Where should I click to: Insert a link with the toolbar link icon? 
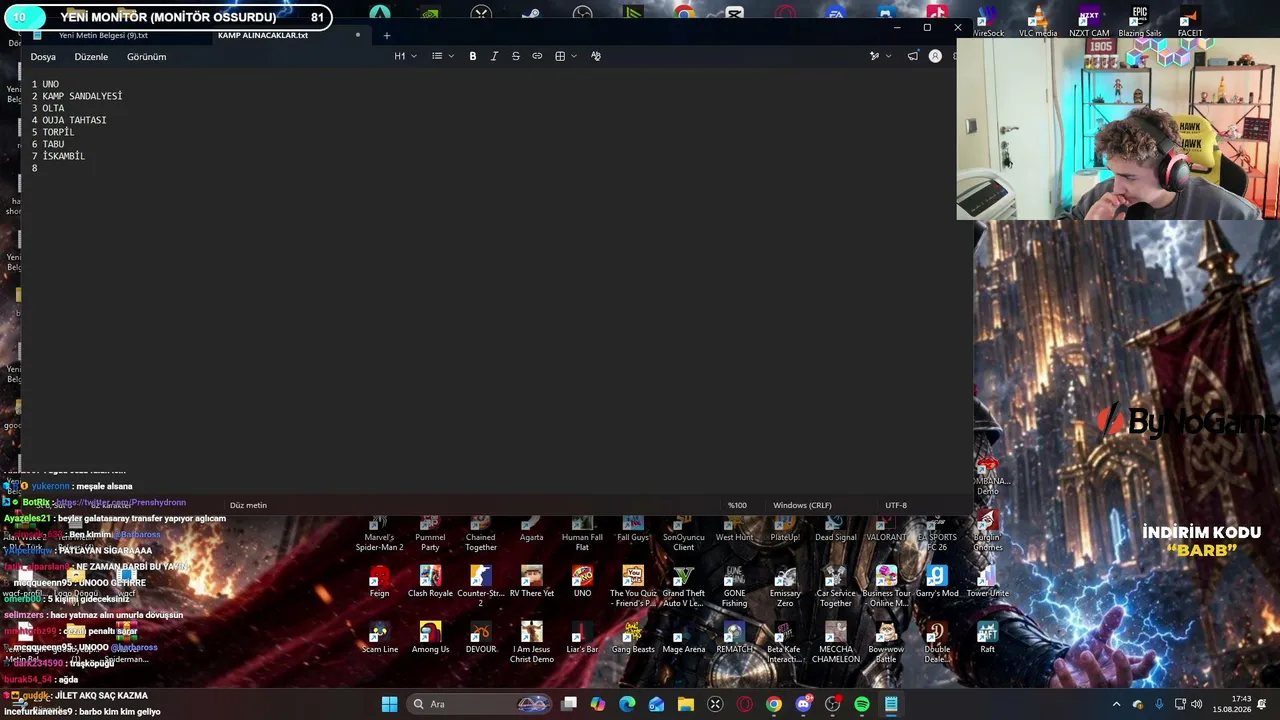pos(537,56)
